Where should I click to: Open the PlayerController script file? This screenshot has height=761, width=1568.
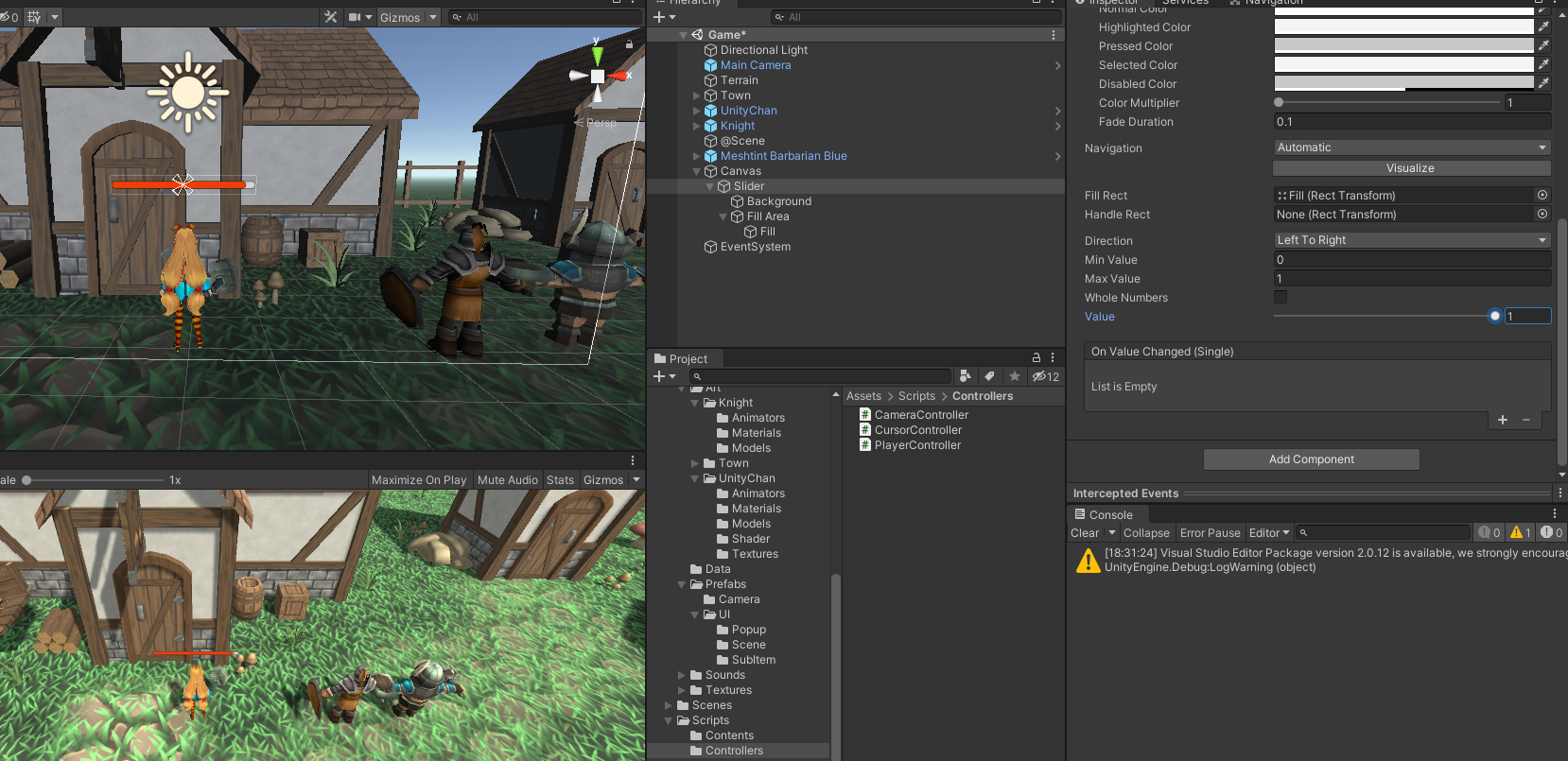tap(917, 445)
